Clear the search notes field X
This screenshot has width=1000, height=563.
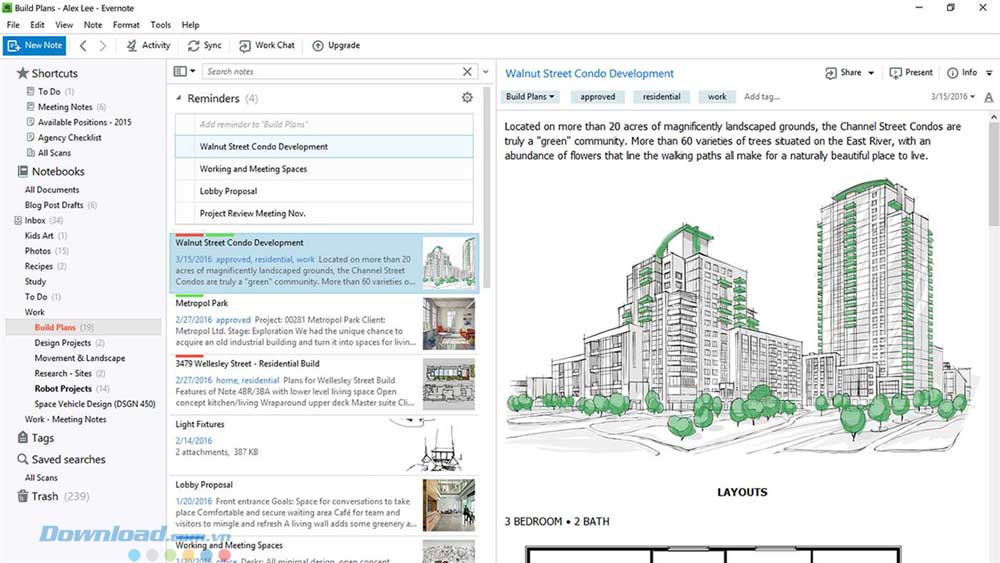467,71
